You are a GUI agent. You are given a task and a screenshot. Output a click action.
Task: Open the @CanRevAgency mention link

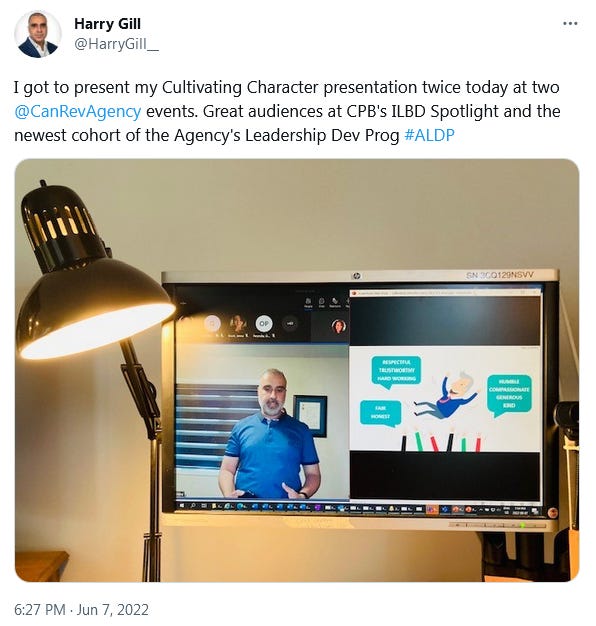77,111
